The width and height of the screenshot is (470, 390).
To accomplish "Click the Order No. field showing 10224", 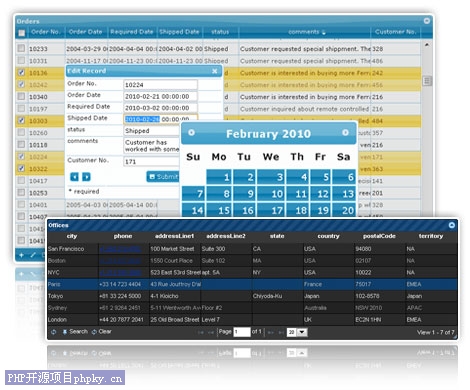I will [x=160, y=85].
